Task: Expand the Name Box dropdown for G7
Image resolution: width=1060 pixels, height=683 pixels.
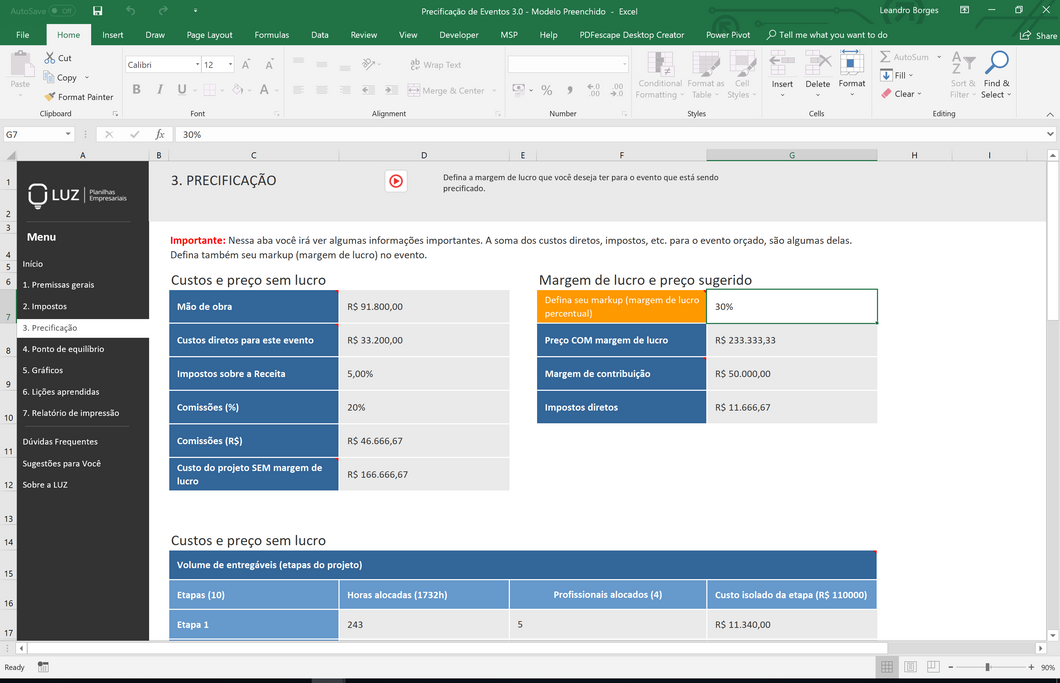Action: point(68,134)
